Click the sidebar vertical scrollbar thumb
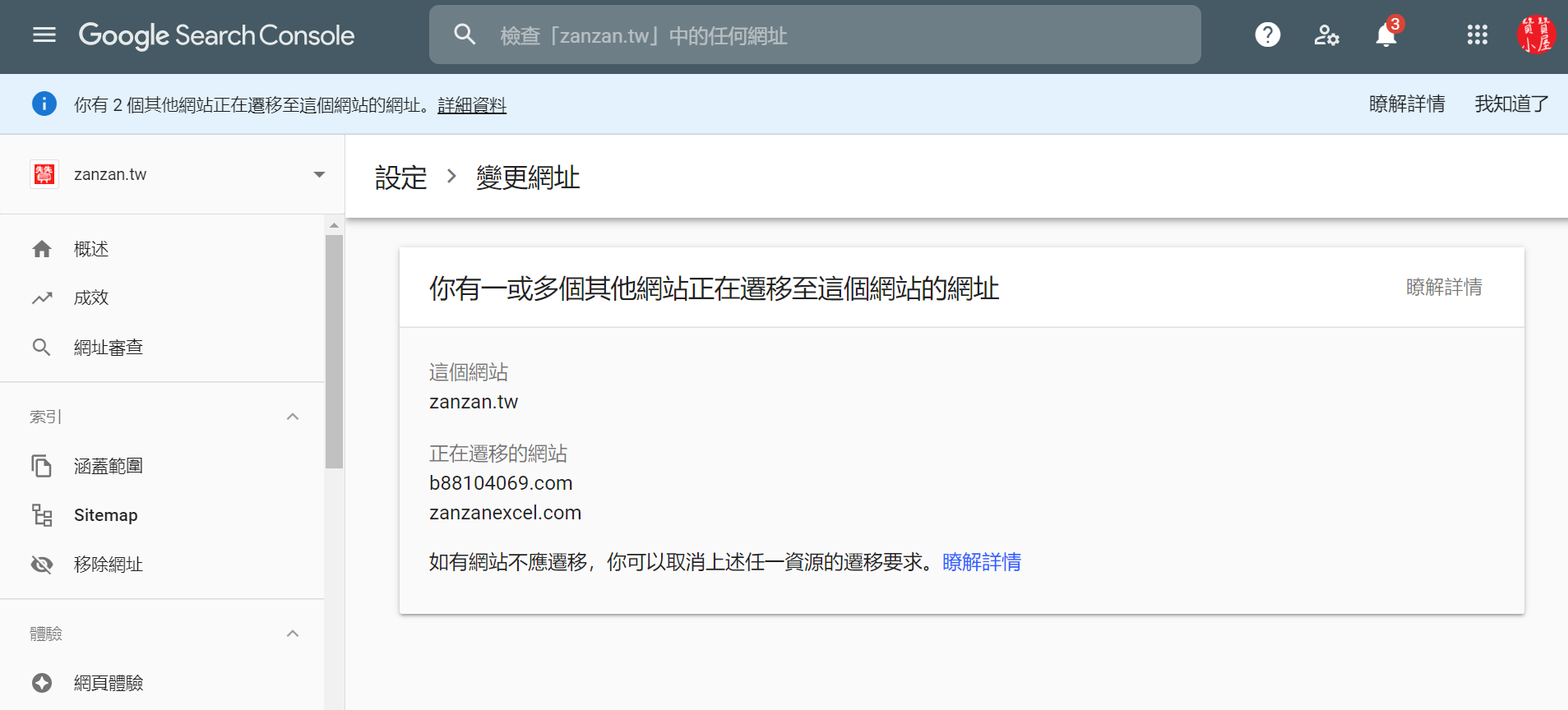Screen dimensions: 1568x710 [x=334, y=352]
